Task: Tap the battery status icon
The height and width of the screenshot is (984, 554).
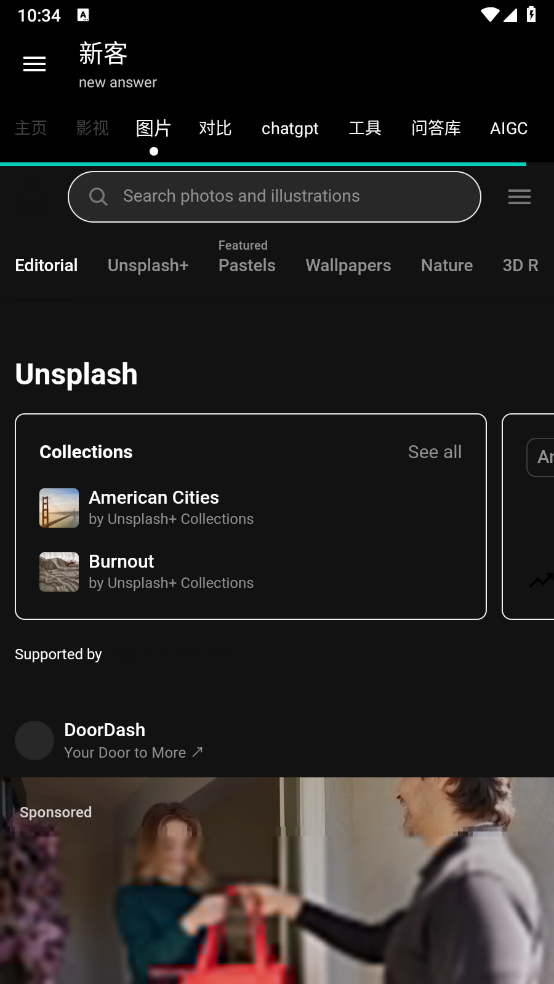Action: pyautogui.click(x=531, y=14)
